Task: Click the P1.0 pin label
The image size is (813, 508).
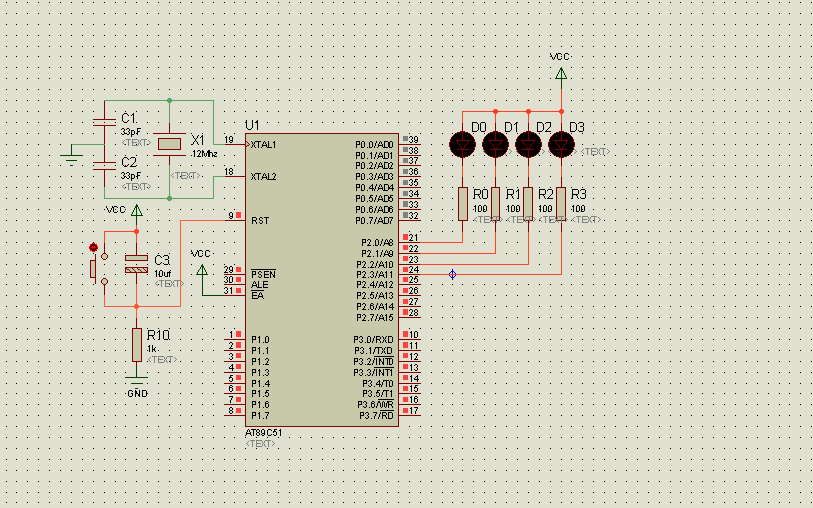Action: point(260,340)
